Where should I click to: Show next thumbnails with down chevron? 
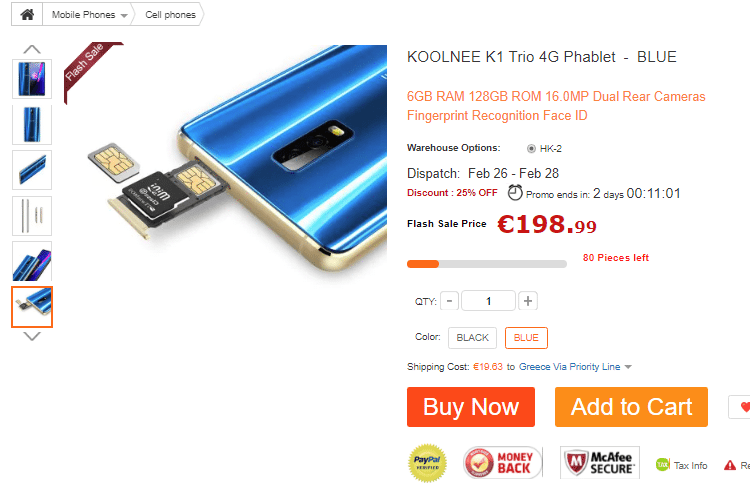[x=32, y=336]
